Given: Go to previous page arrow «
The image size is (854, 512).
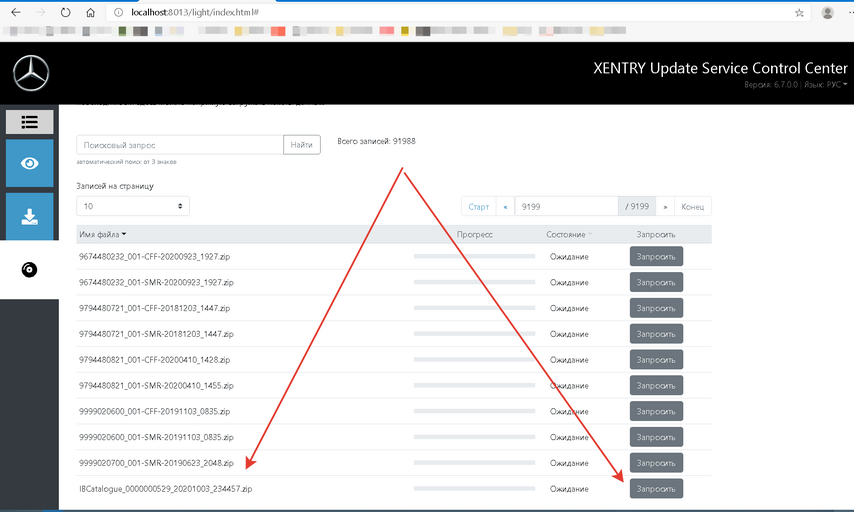Looking at the screenshot, I should [505, 206].
